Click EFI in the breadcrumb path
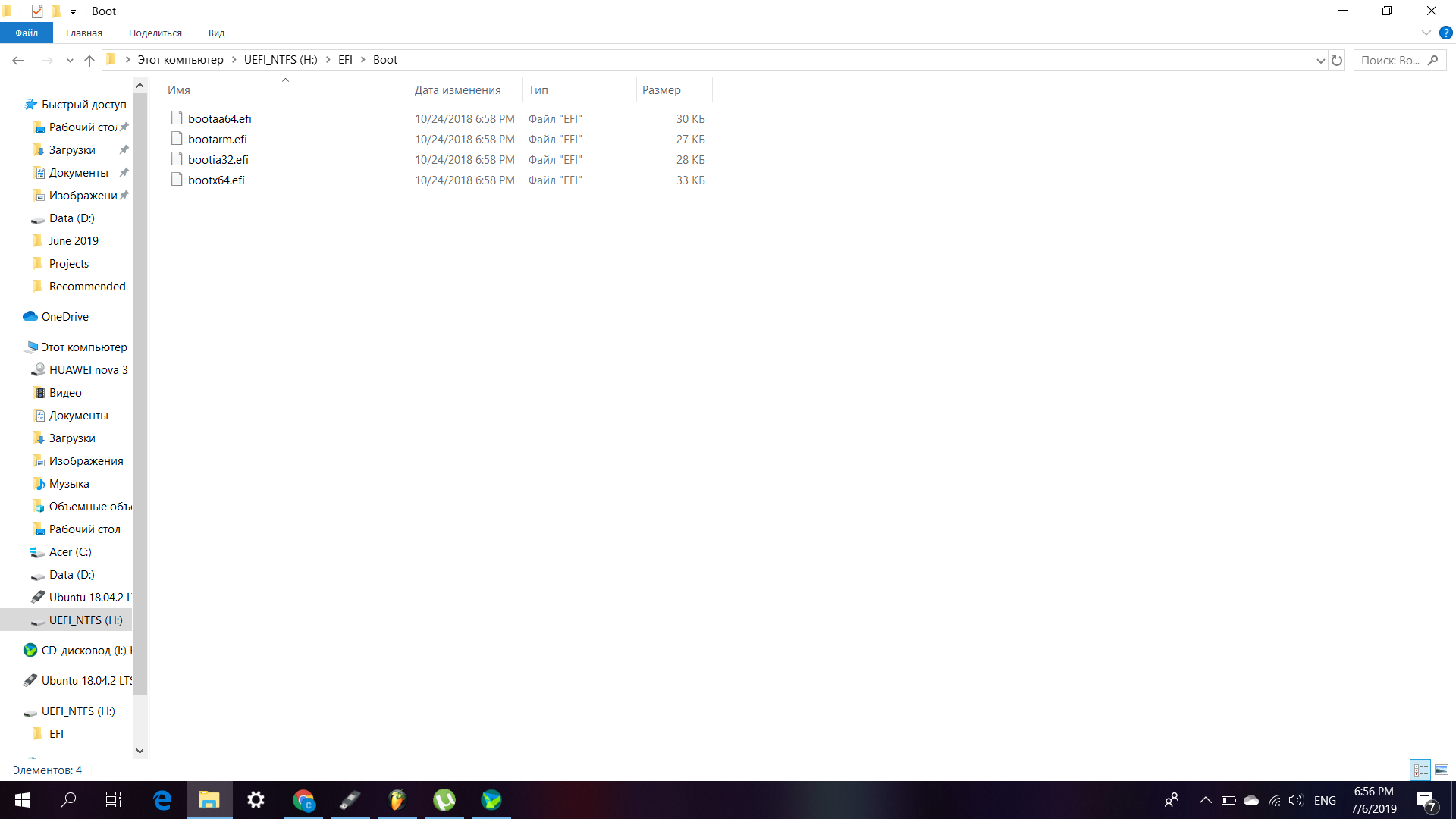Image resolution: width=1456 pixels, height=819 pixels. pyautogui.click(x=345, y=60)
